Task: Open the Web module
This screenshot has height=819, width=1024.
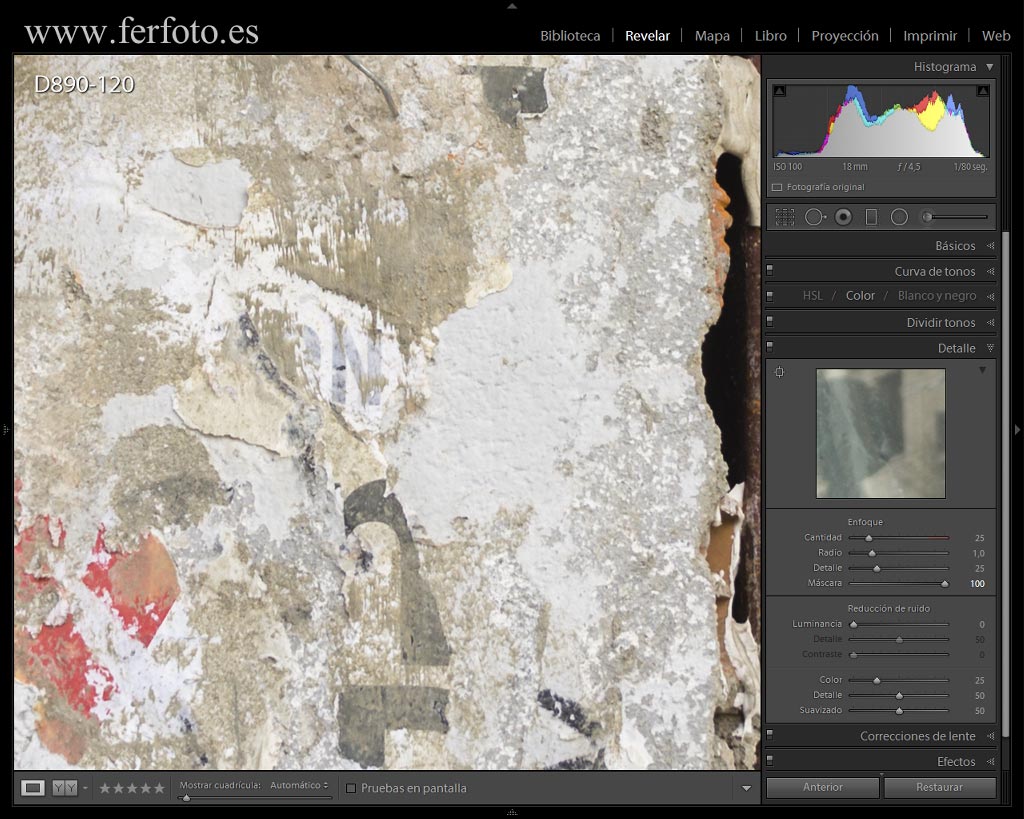Action: pos(996,36)
